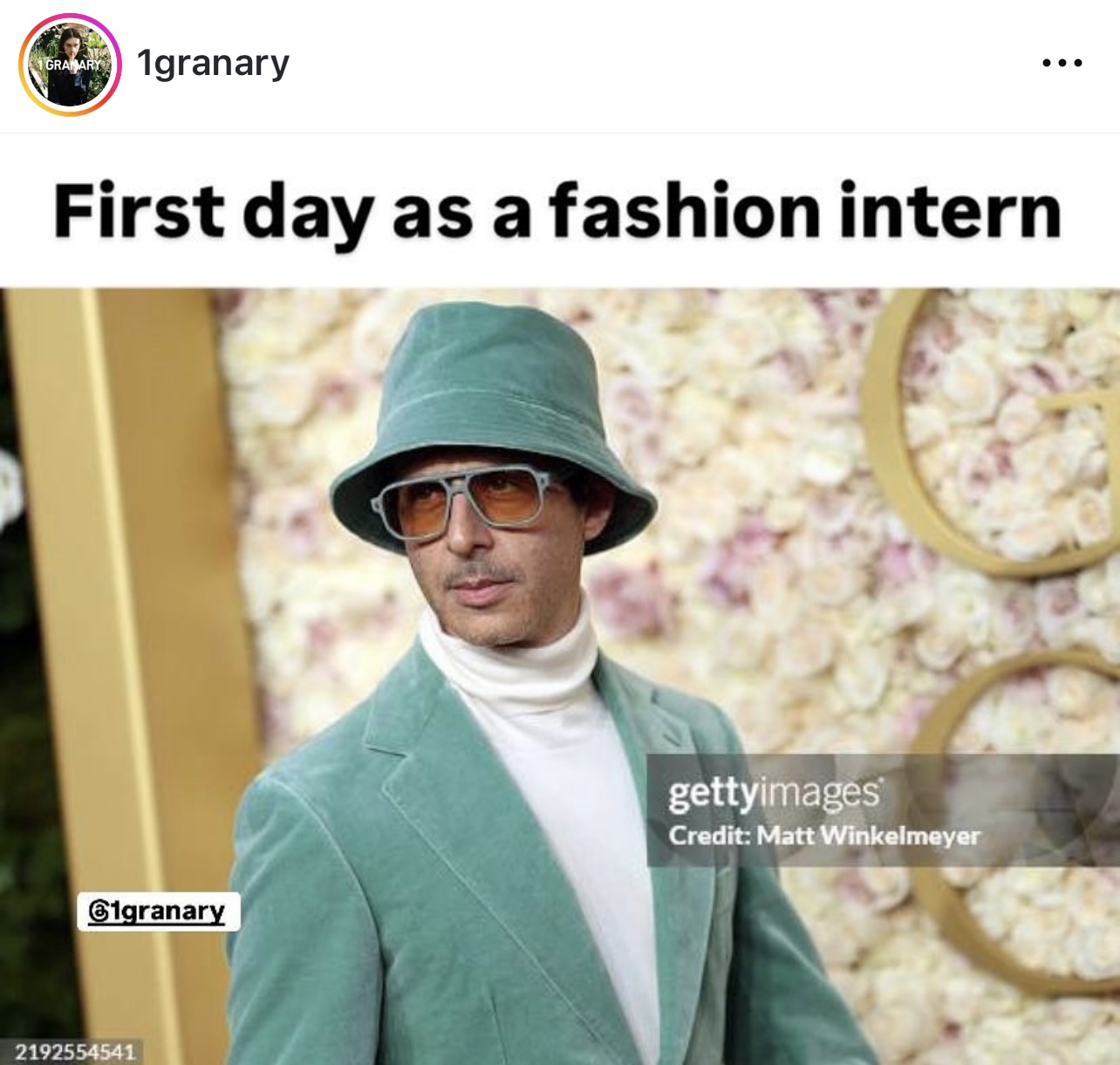Click the gettyimages watermark logo
1120x1065 pixels.
775,793
